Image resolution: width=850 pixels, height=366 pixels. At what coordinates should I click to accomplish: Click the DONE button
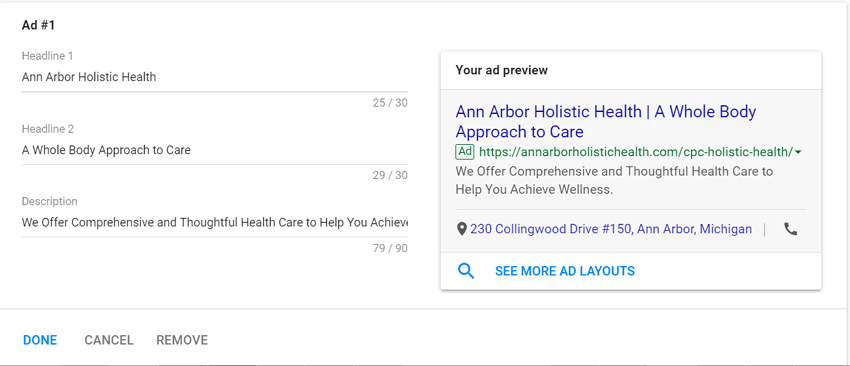(x=40, y=340)
